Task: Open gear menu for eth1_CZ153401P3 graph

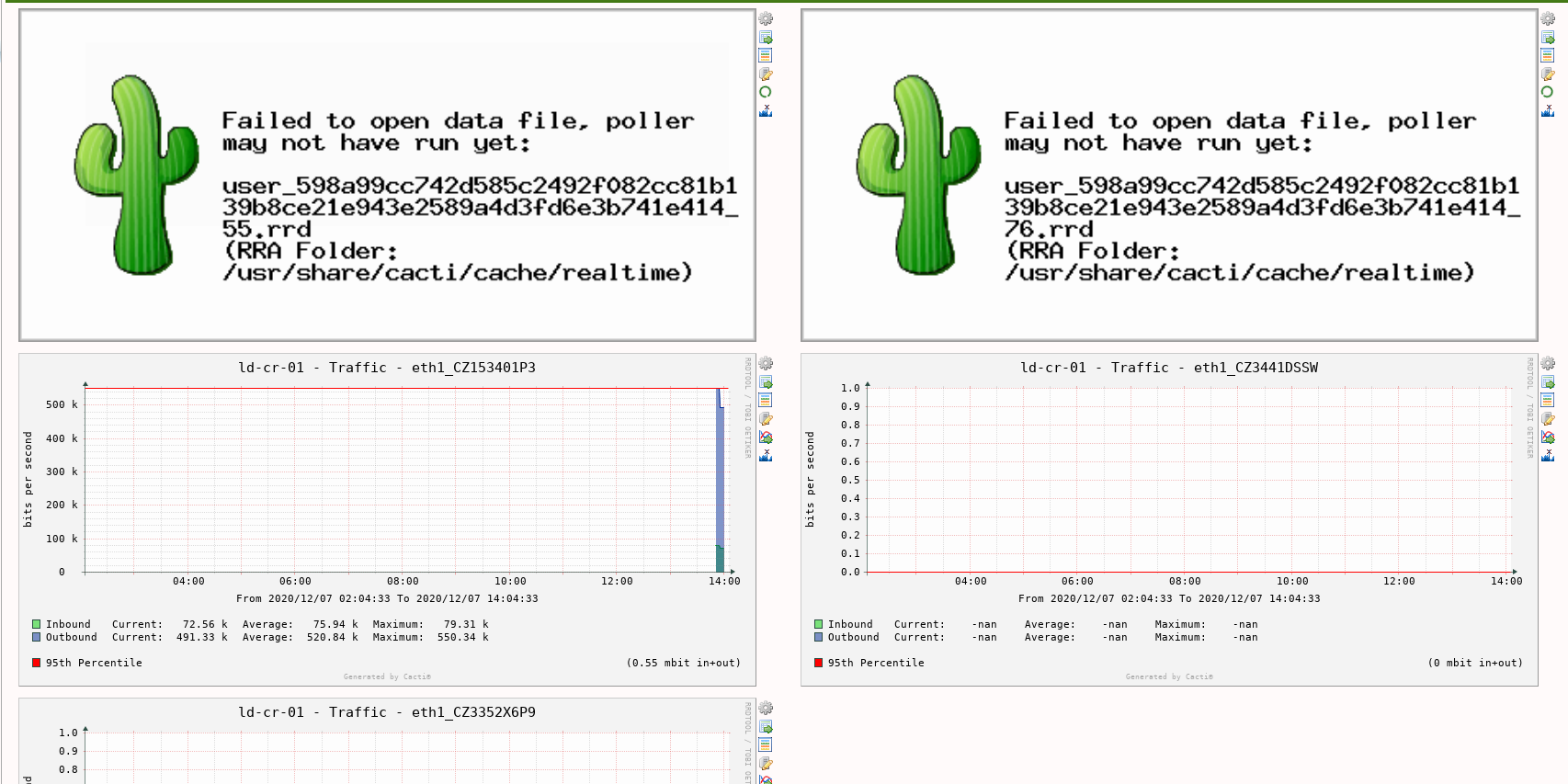Action: point(766,363)
